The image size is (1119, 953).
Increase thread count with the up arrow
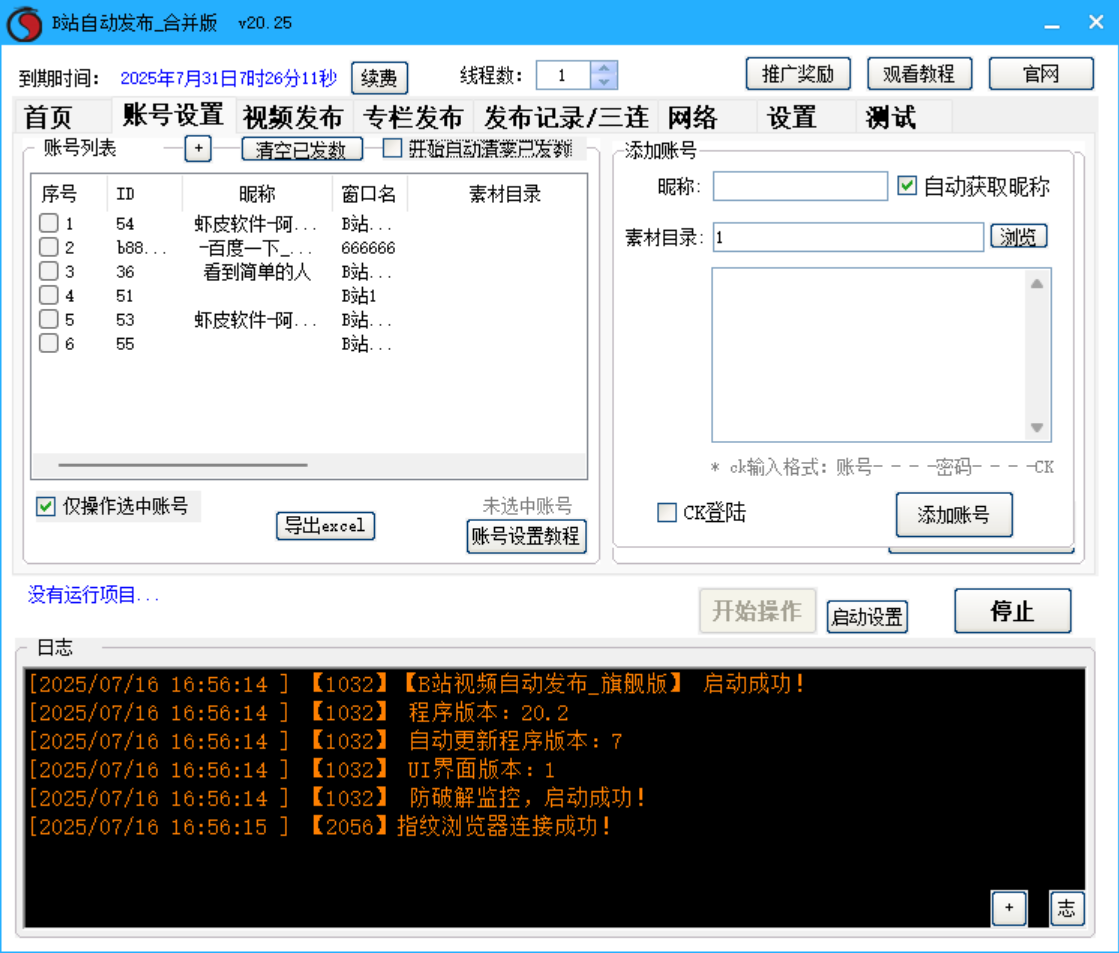[604, 68]
